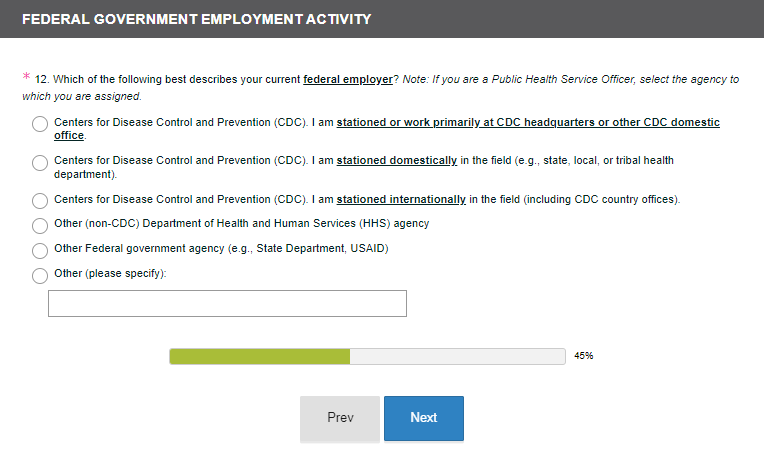This screenshot has width=764, height=450.
Task: Click the "Other (please specify):" label text
Action: [110, 273]
